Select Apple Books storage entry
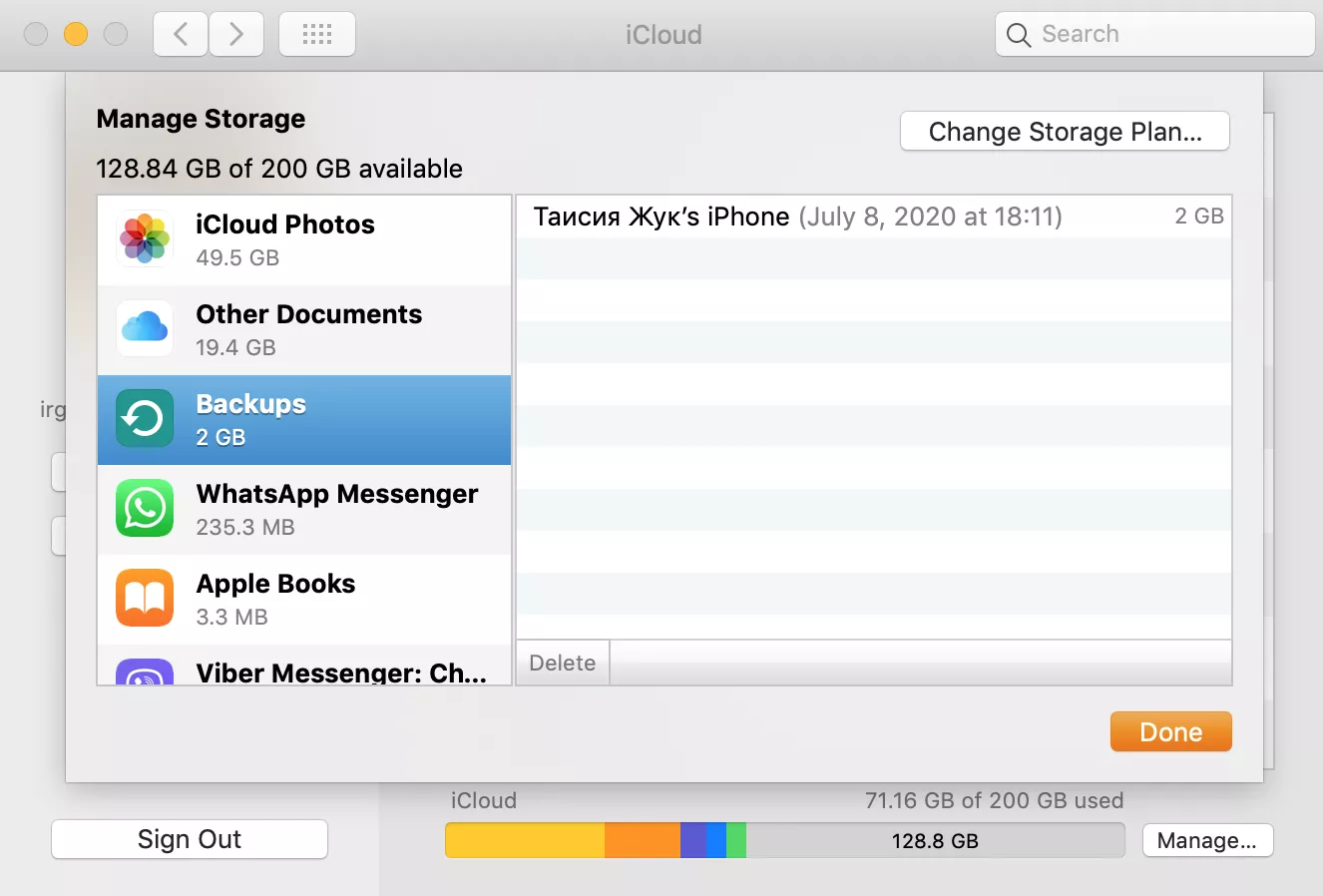 click(x=304, y=600)
